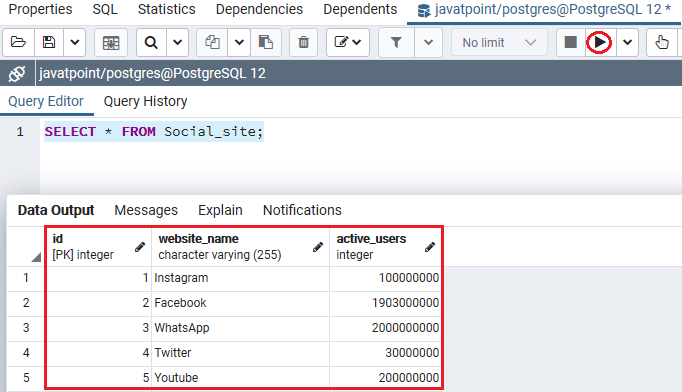Image resolution: width=682 pixels, height=392 pixels.
Task: Expand the Filter options dropdown arrow
Action: pos(428,42)
